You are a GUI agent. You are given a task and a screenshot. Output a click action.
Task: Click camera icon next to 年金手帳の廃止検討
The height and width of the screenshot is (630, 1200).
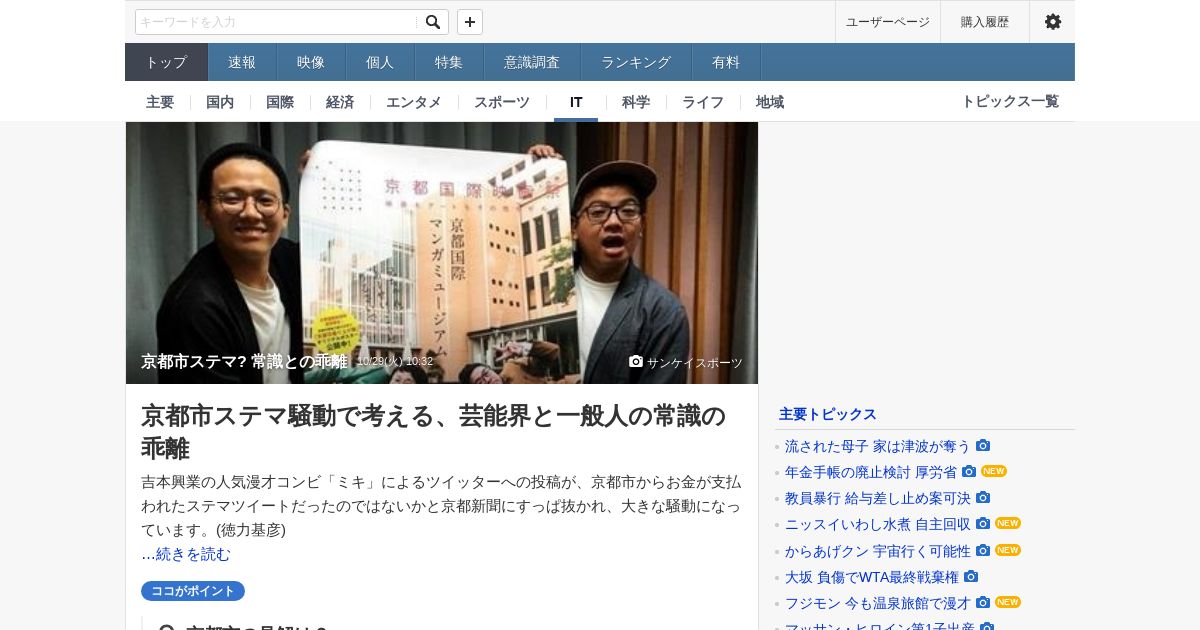click(x=969, y=471)
